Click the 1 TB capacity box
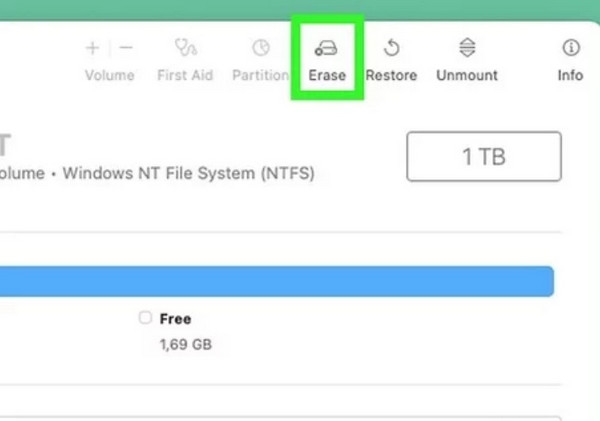 [484, 156]
